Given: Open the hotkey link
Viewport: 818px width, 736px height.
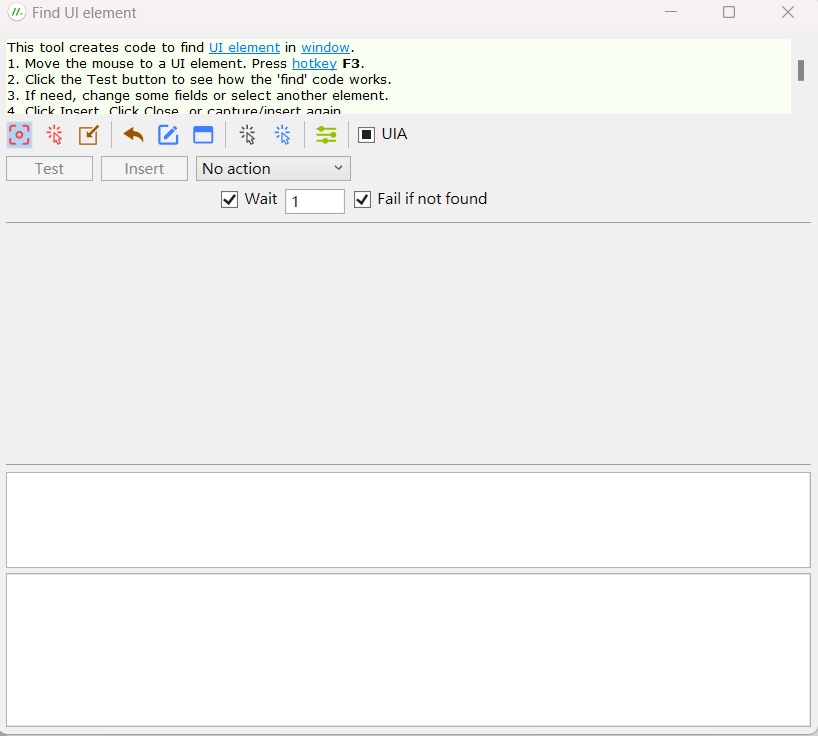Looking at the screenshot, I should pos(315,64).
